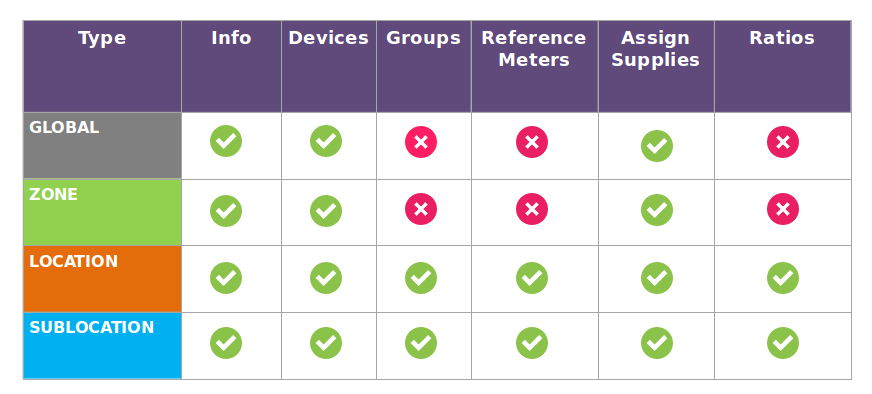Click the red cross for GLOBAL Groups
The image size is (872, 394).
421,142
